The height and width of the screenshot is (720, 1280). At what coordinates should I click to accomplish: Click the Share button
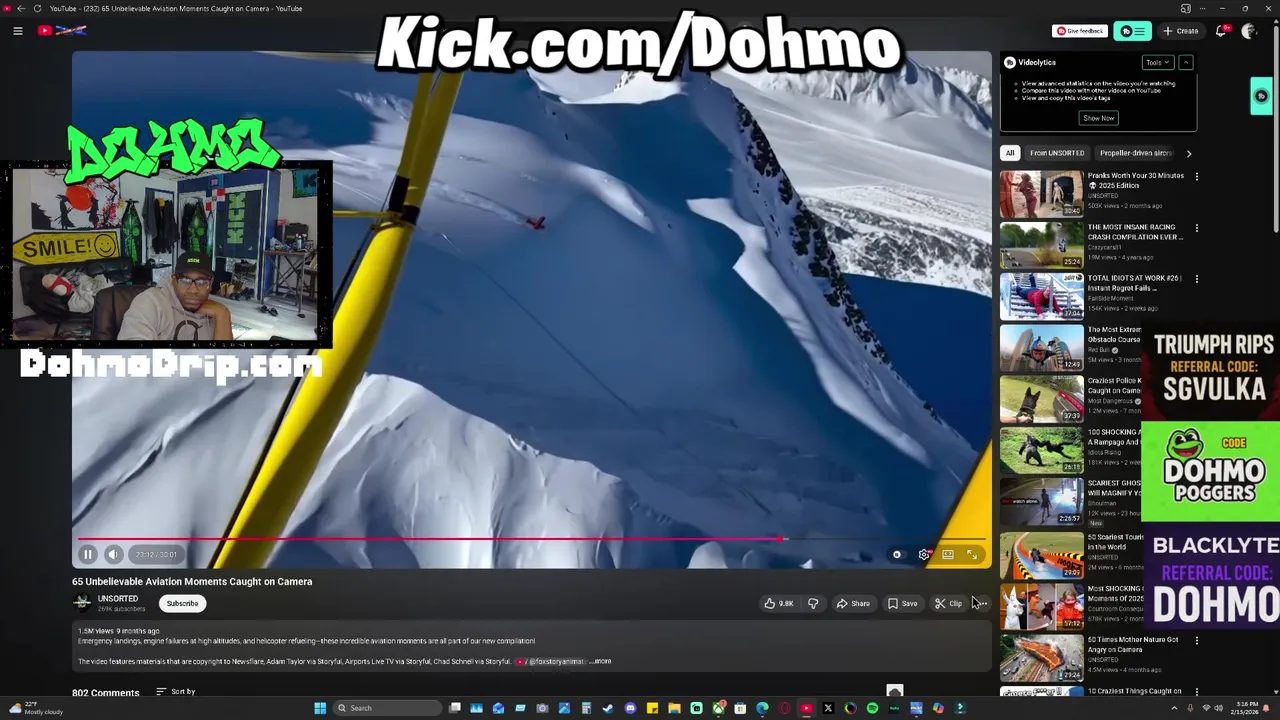pyautogui.click(x=853, y=603)
